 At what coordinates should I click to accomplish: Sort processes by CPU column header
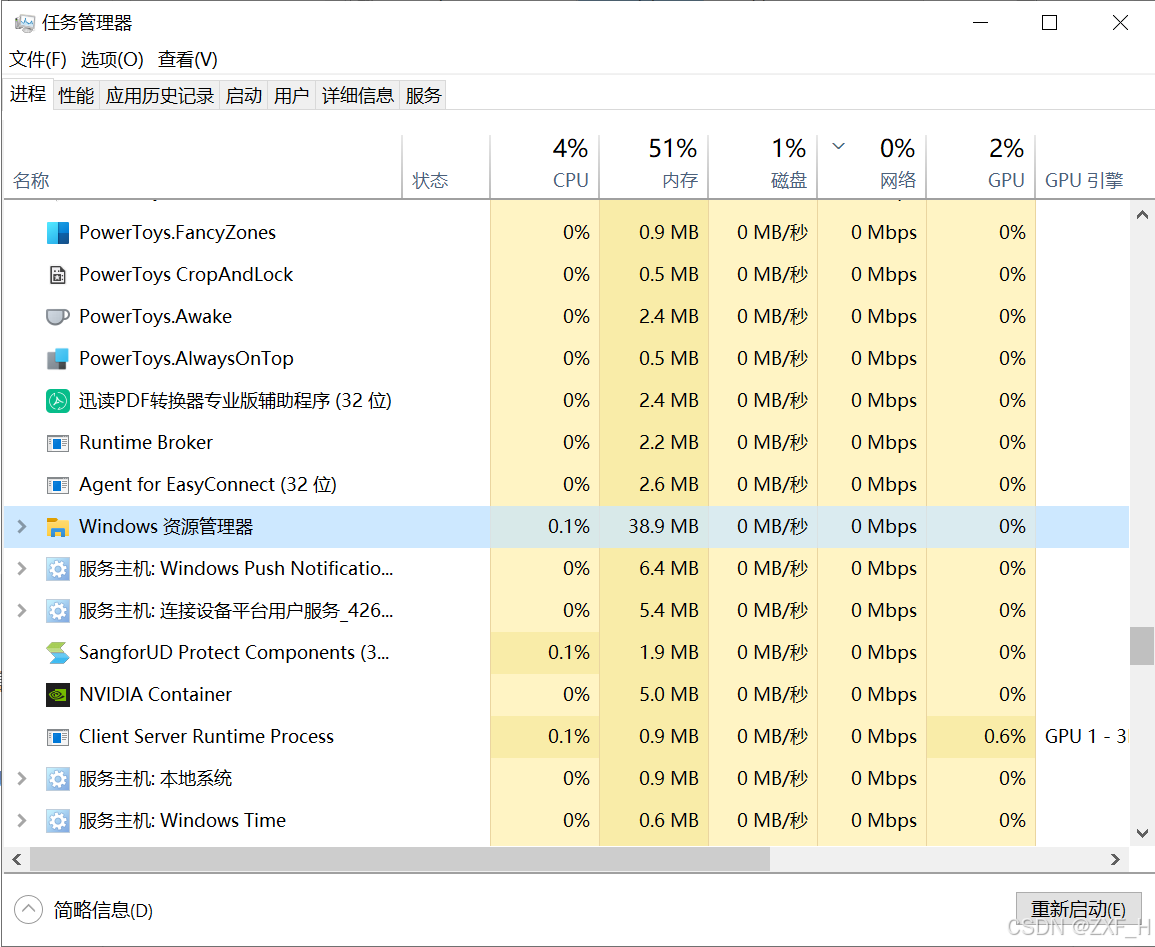tap(545, 167)
